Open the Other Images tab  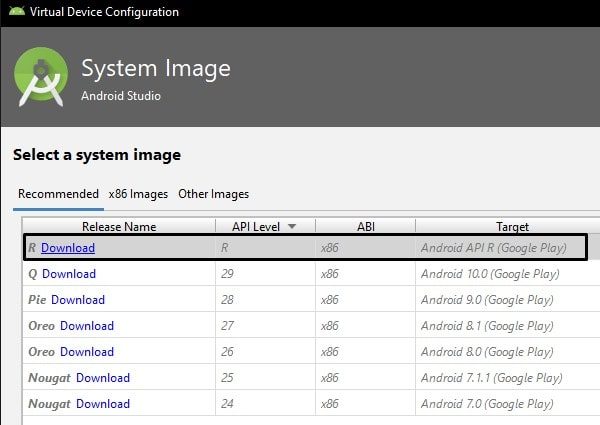[214, 194]
